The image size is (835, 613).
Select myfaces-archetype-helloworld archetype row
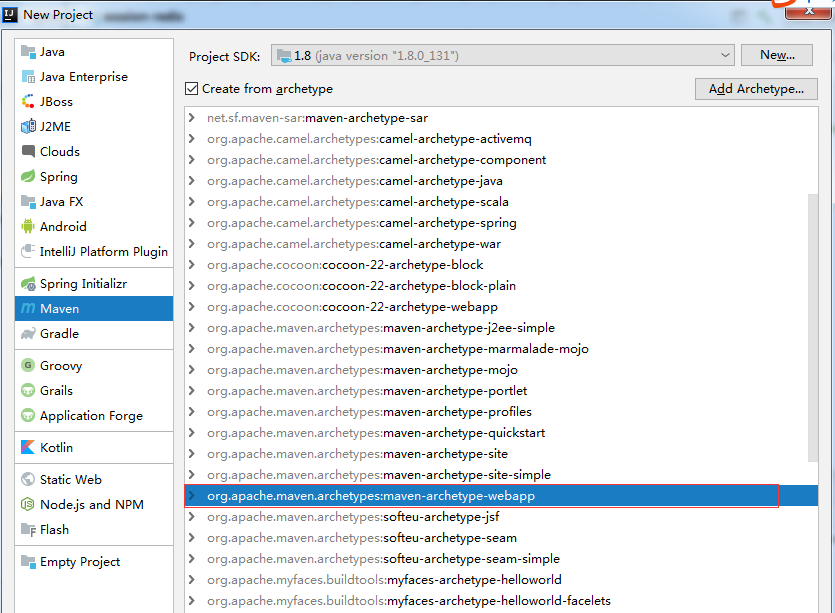501,579
